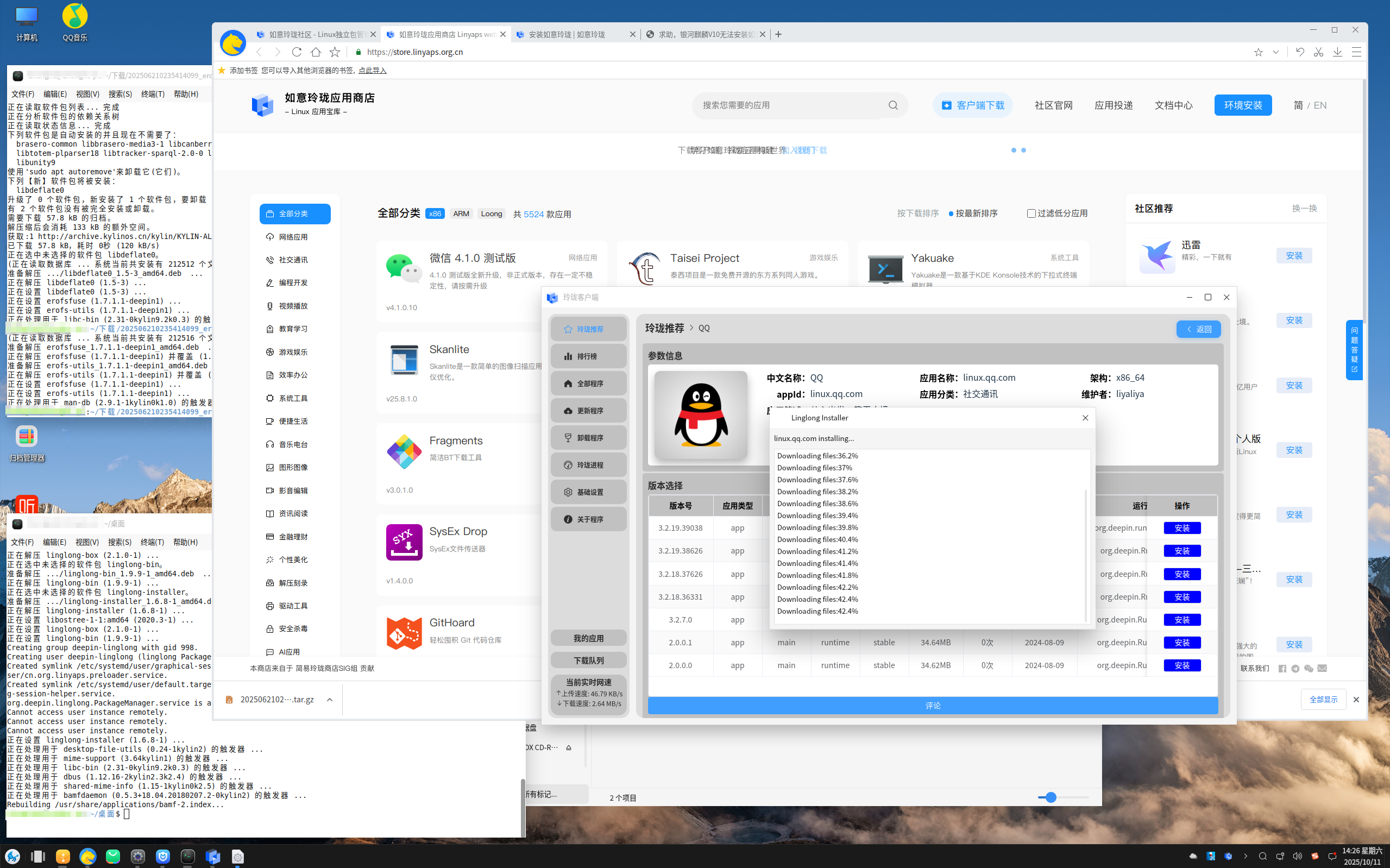Screen dimensions: 1390x868
Task: Open 关于程序 in 玲珑客户端 sidebar
Action: click(x=588, y=519)
